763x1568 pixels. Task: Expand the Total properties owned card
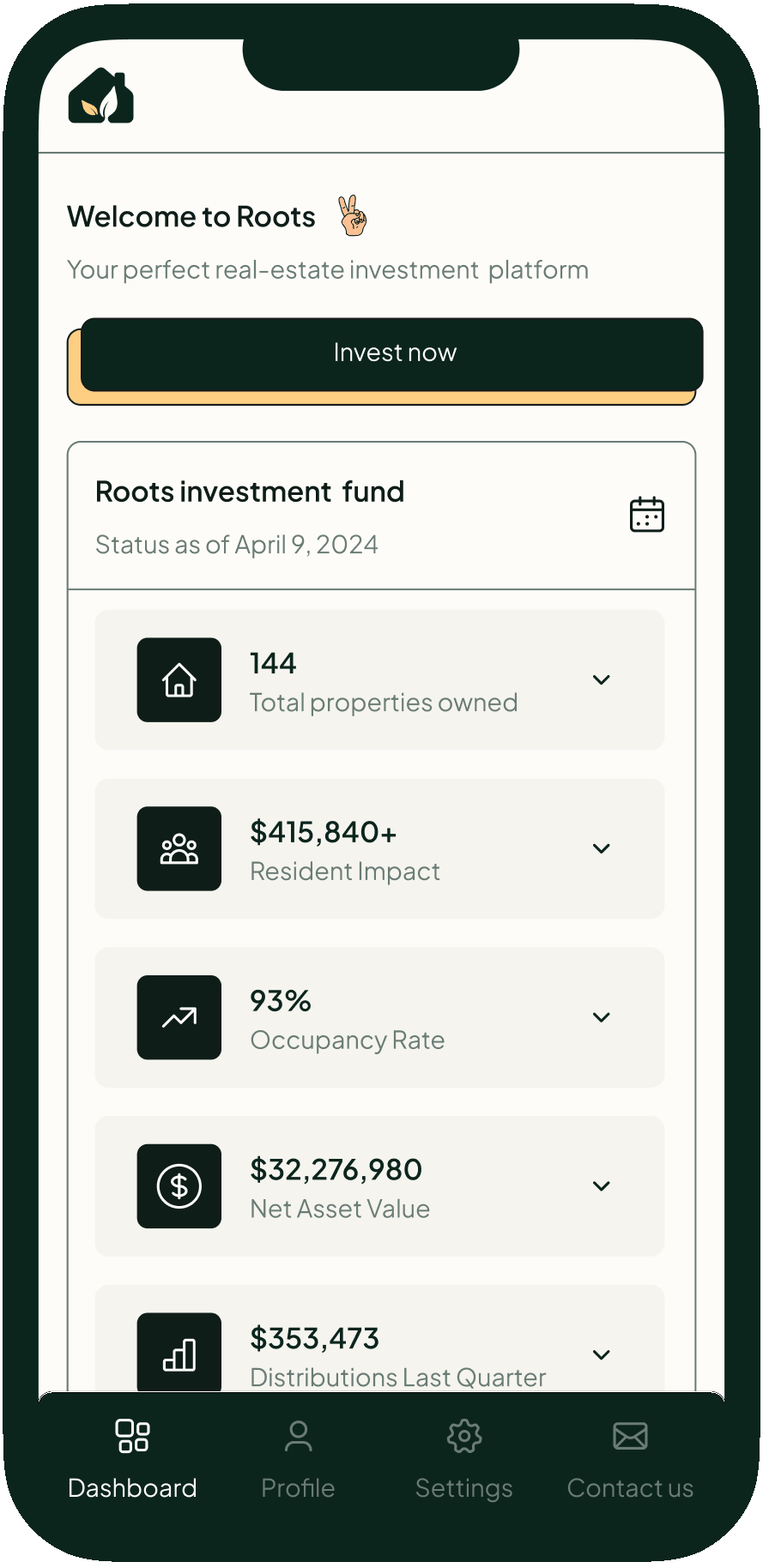point(601,679)
